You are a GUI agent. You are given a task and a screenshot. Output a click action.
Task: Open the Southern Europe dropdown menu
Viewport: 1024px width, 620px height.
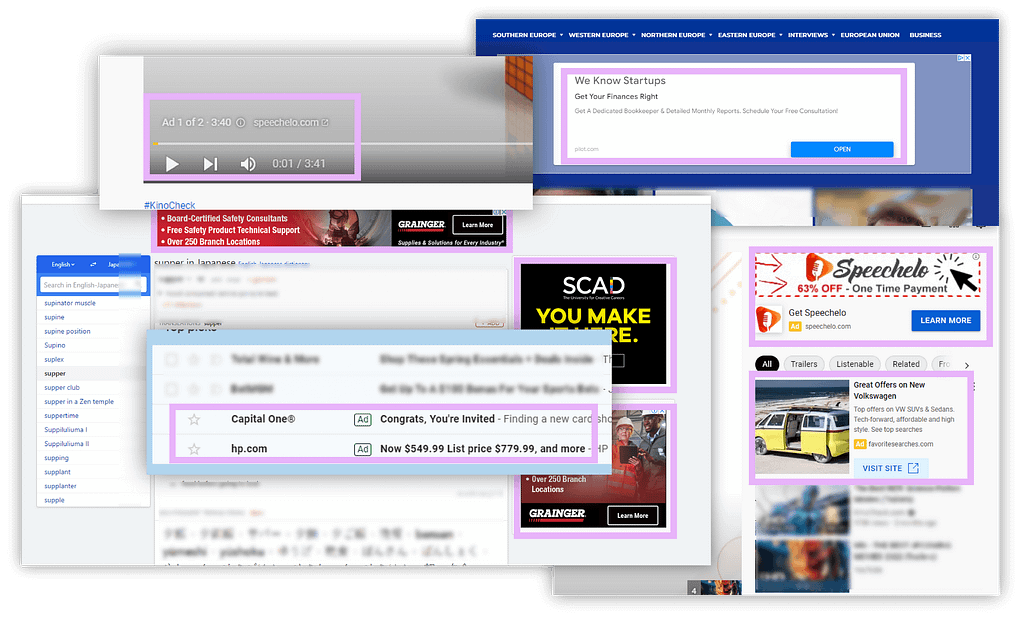[528, 35]
